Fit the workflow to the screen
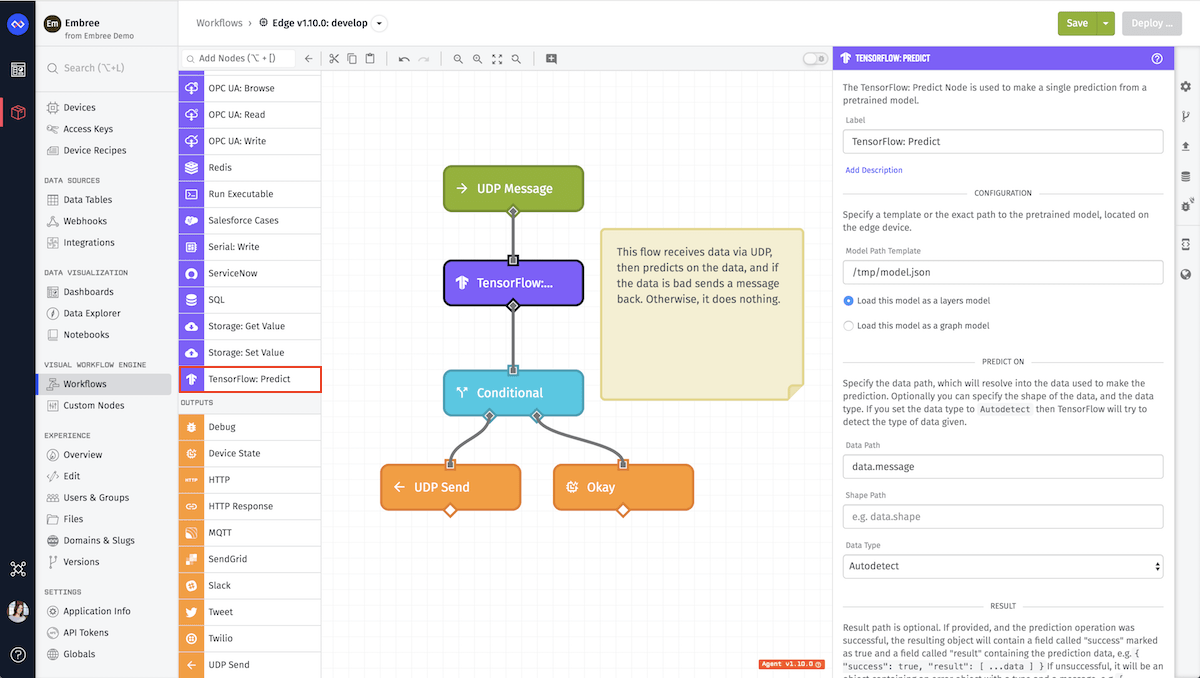Viewport: 1200px width, 678px height. click(x=497, y=59)
